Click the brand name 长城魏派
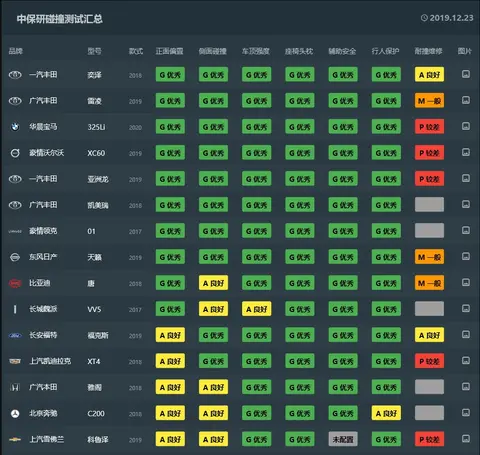The height and width of the screenshot is (455, 480). [x=43, y=309]
